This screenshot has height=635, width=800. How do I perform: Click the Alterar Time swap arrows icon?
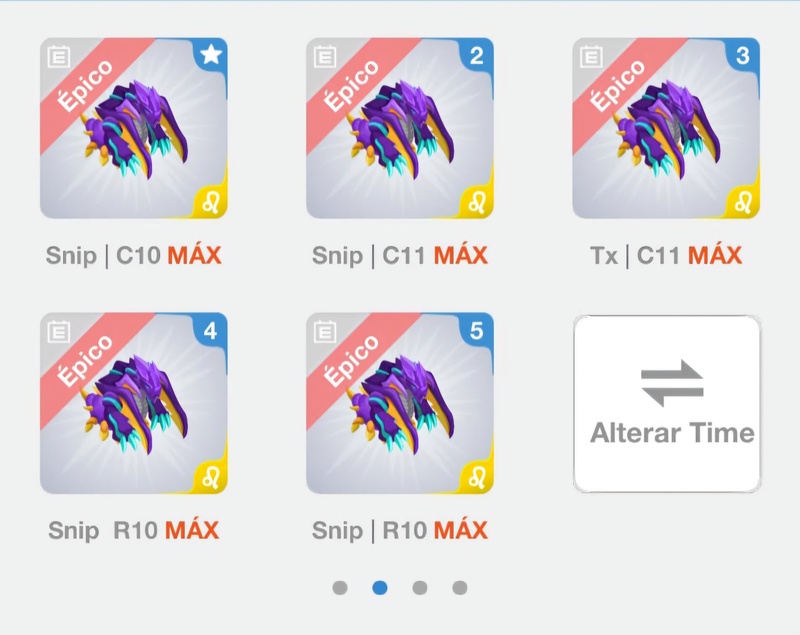[672, 383]
